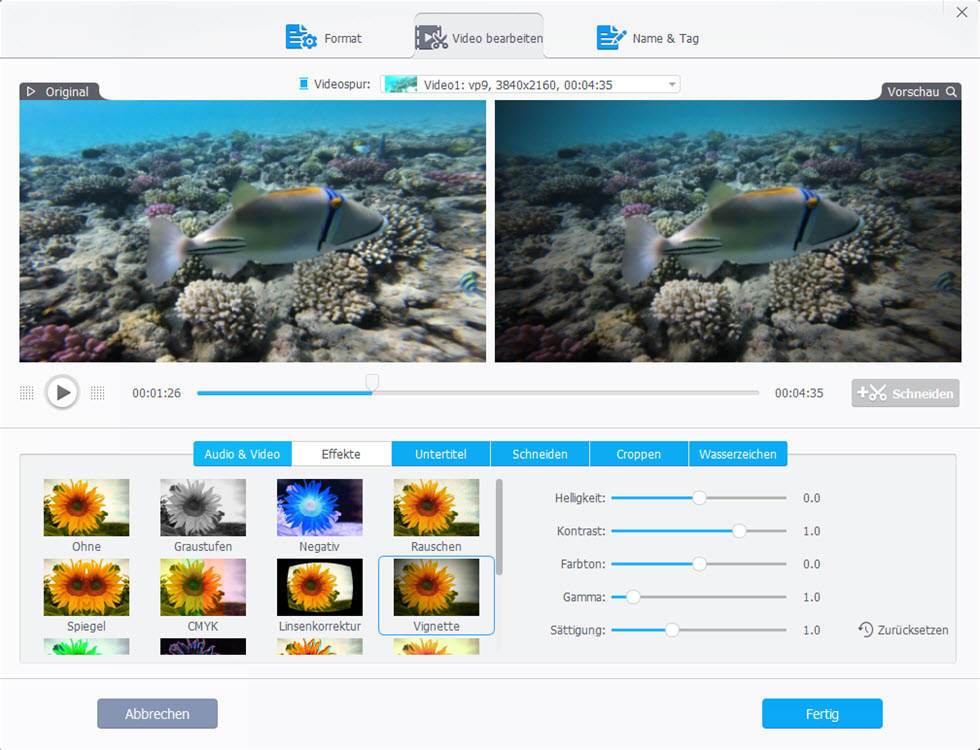Click the Fertig button
Viewport: 980px width, 750px height.
tap(822, 713)
